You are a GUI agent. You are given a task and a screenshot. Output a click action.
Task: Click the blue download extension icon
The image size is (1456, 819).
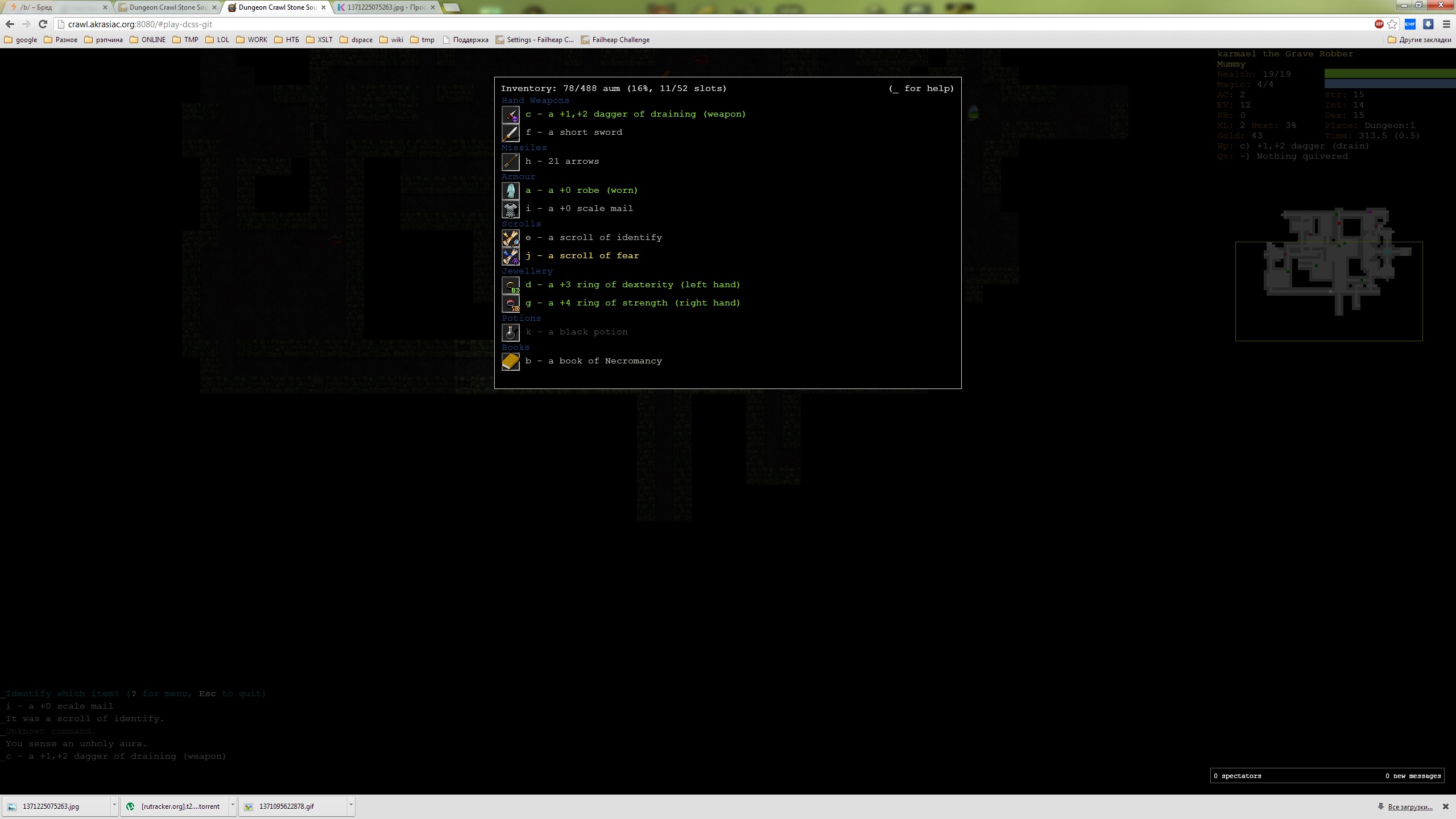pos(1428,24)
